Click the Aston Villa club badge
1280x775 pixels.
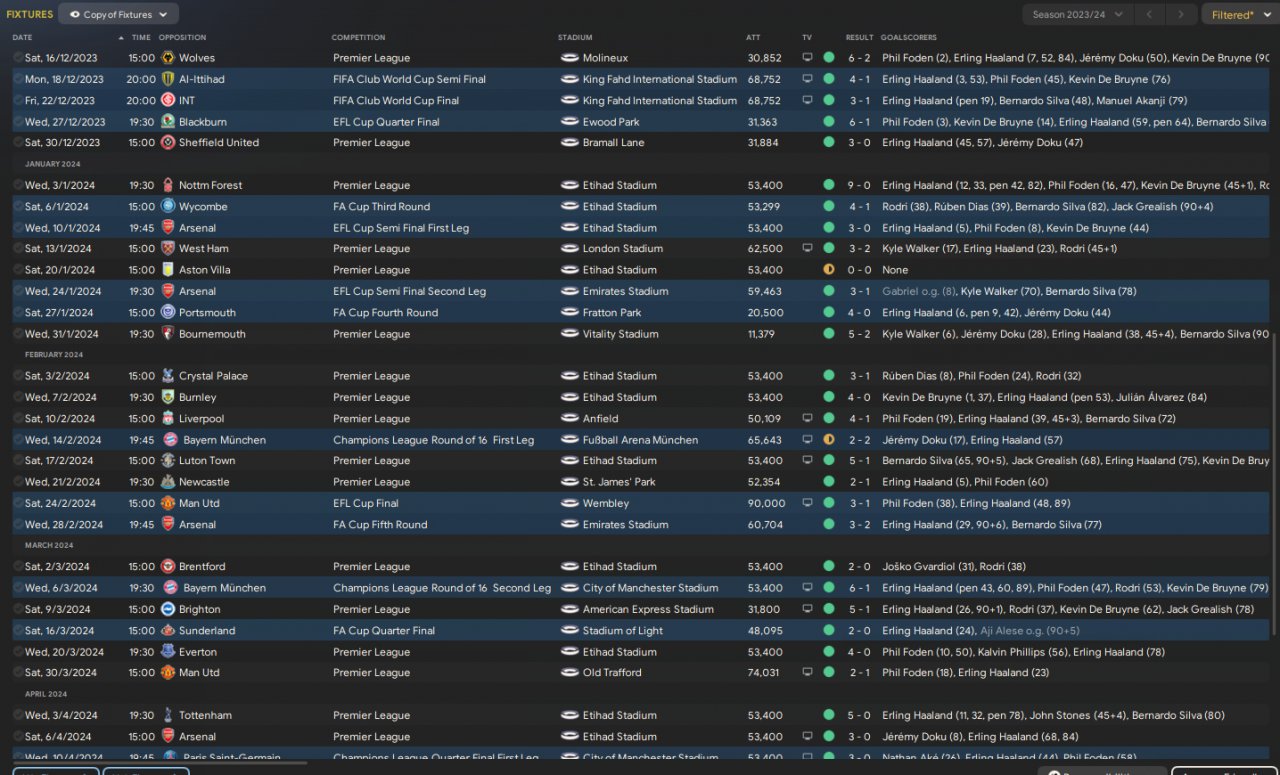pyautogui.click(x=167, y=270)
